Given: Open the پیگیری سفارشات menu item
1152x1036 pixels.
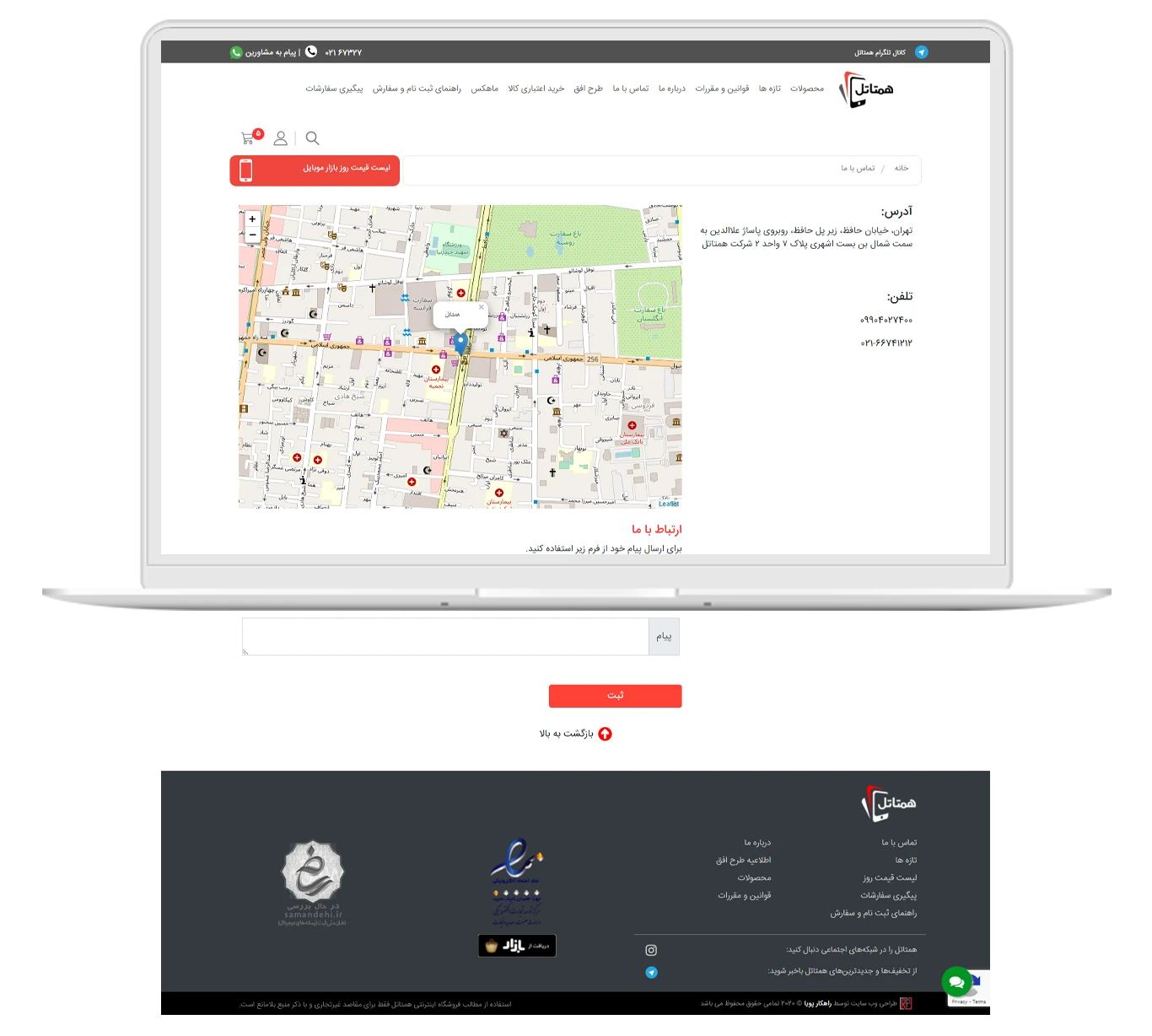Looking at the screenshot, I should point(334,89).
